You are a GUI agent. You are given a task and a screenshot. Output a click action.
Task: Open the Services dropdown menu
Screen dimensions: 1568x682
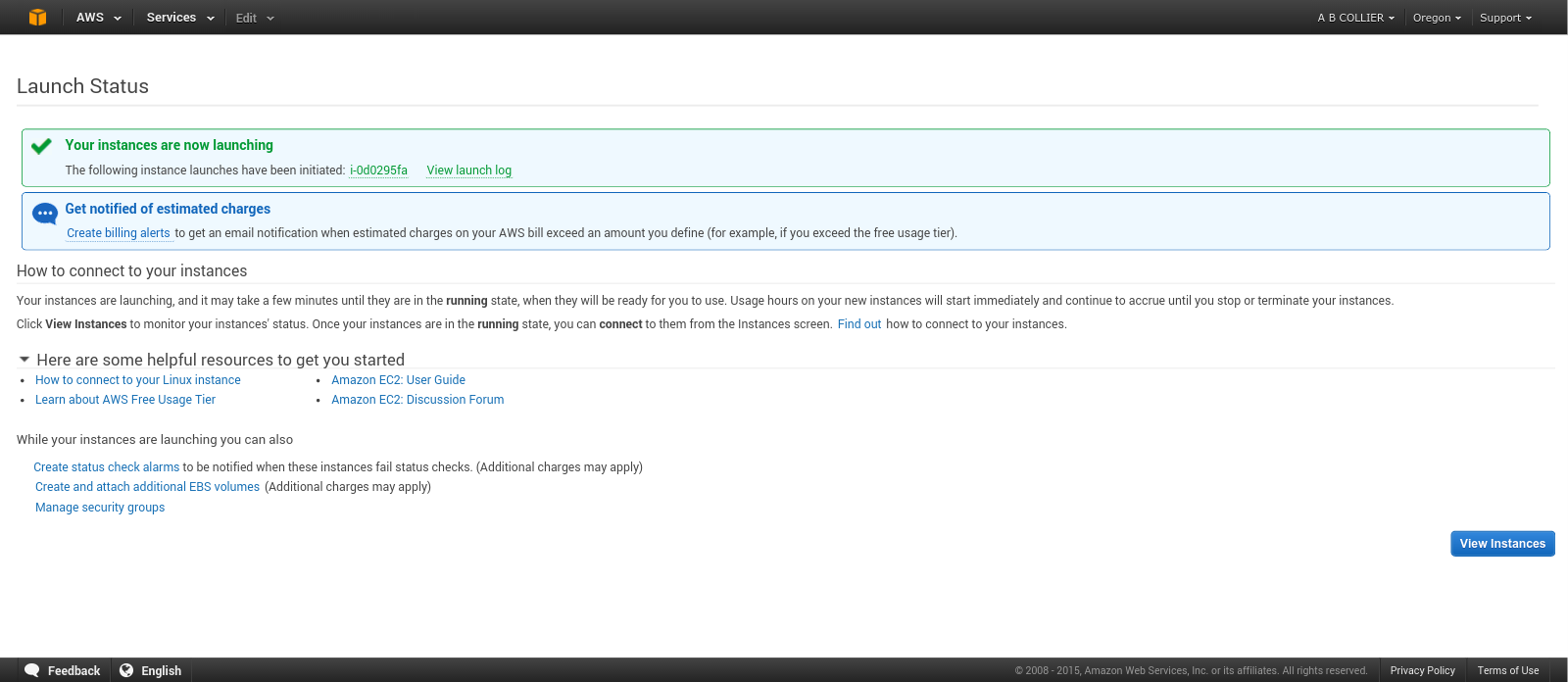pyautogui.click(x=180, y=18)
